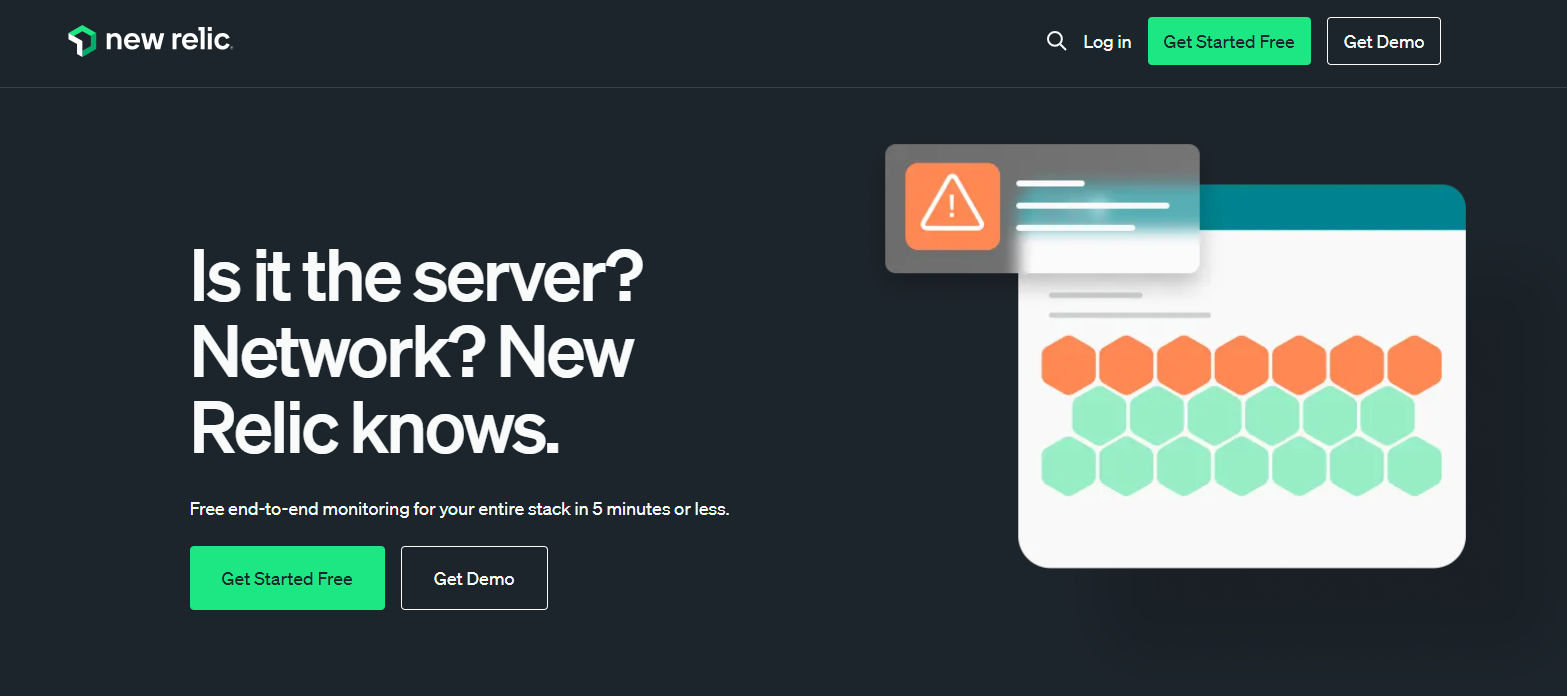Viewport: 1567px width, 696px height.
Task: Click the search magnifying glass icon
Action: [1056, 41]
